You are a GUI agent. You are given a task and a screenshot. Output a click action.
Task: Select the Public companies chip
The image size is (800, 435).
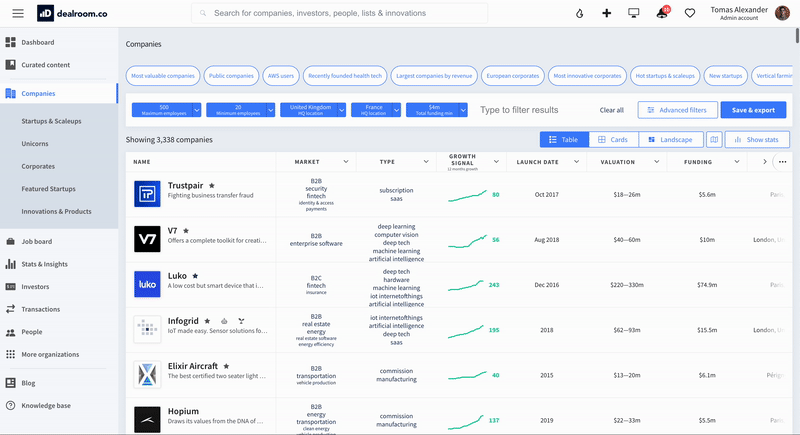pos(231,76)
